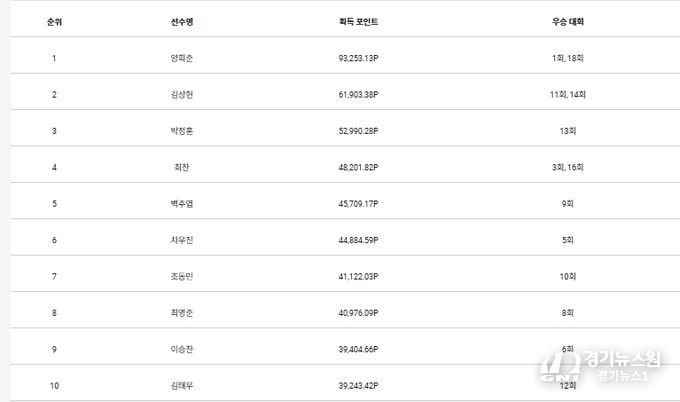Click the 우승 대회 column header
Screen dimensions: 680x402
(x=567, y=21)
